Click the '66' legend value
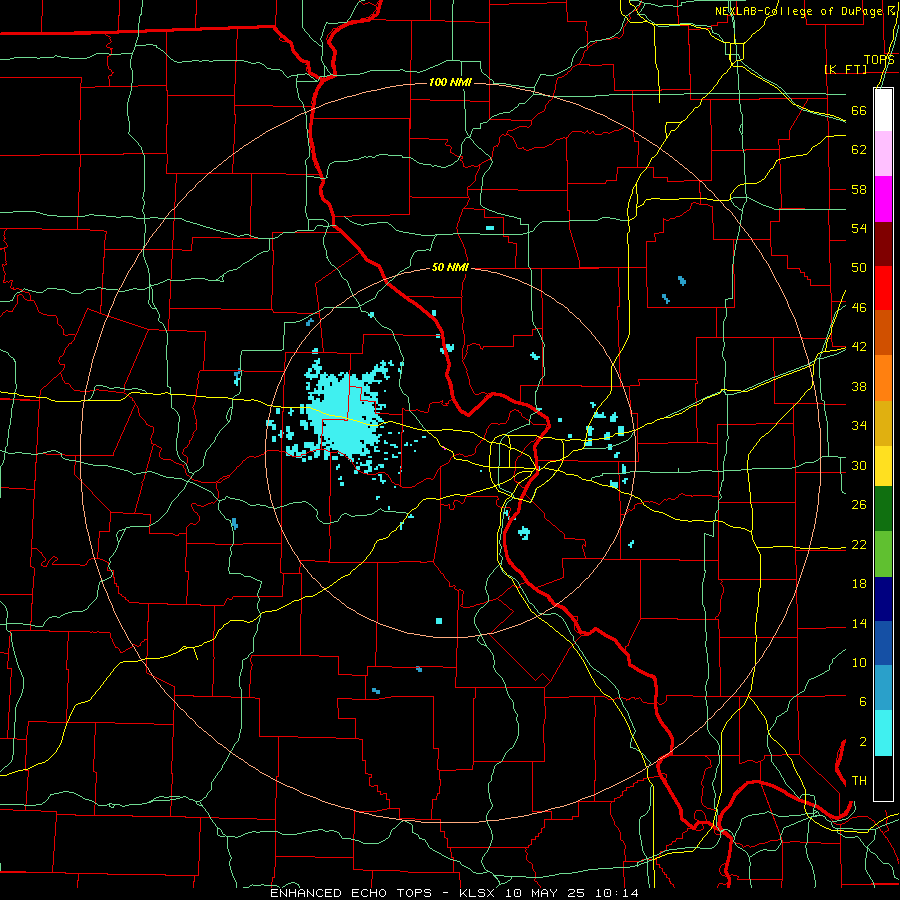Screen dimensions: 900x900 click(859, 110)
